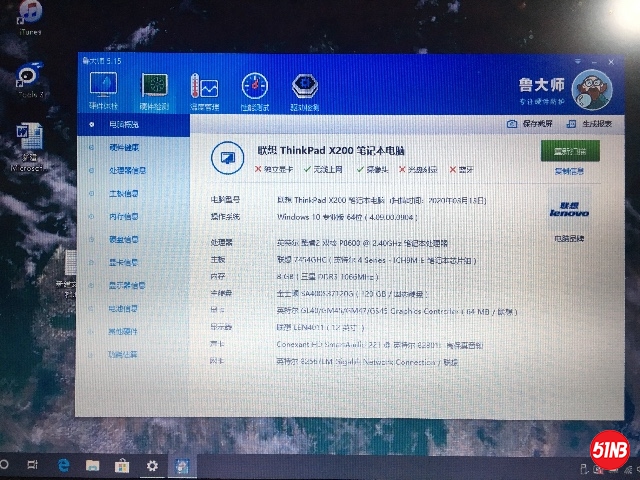Click the Gigabit Network Connection value
Image resolution: width=640 pixels, height=480 pixels.
367,362
